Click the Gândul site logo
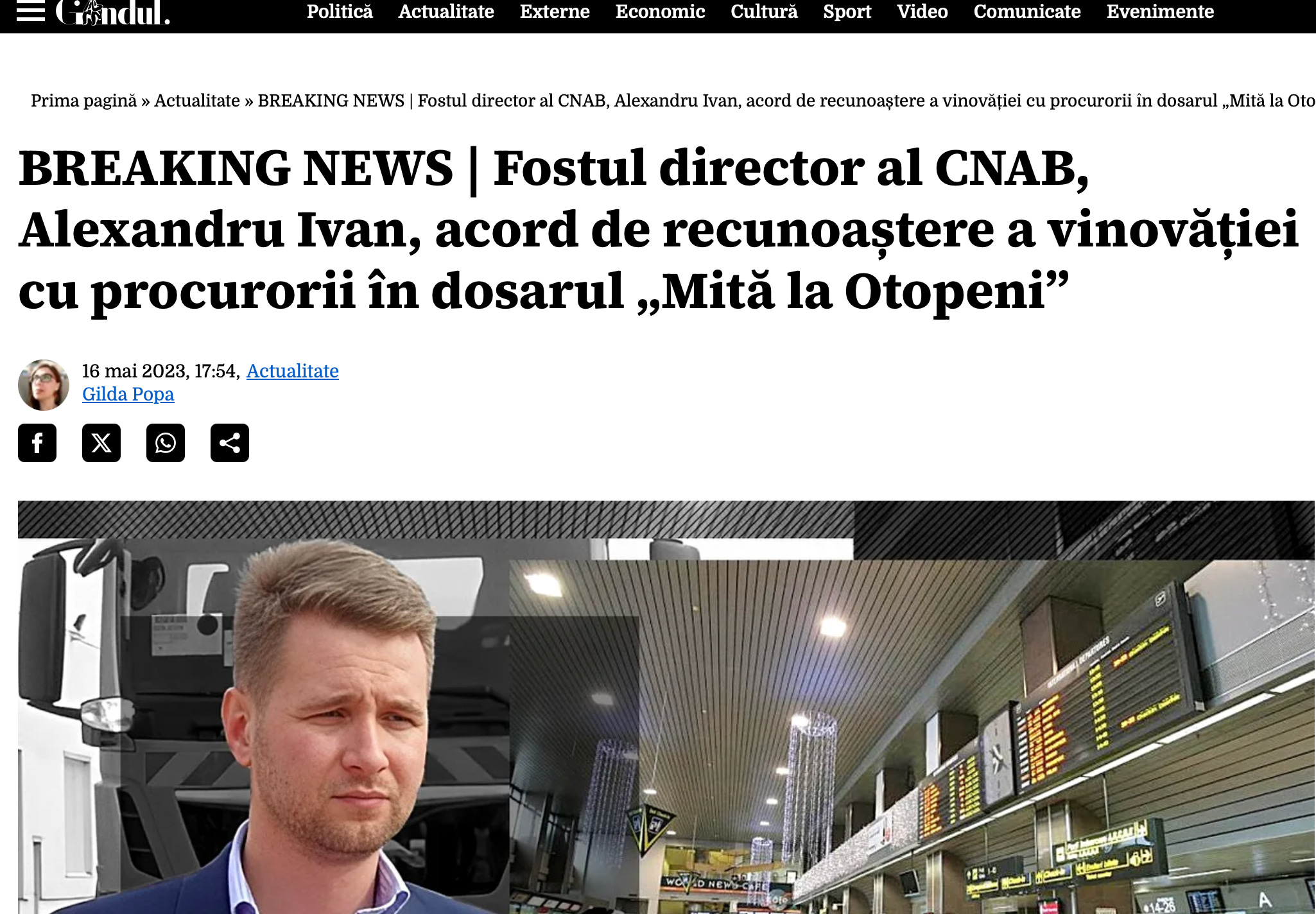The image size is (1316, 914). tap(113, 12)
